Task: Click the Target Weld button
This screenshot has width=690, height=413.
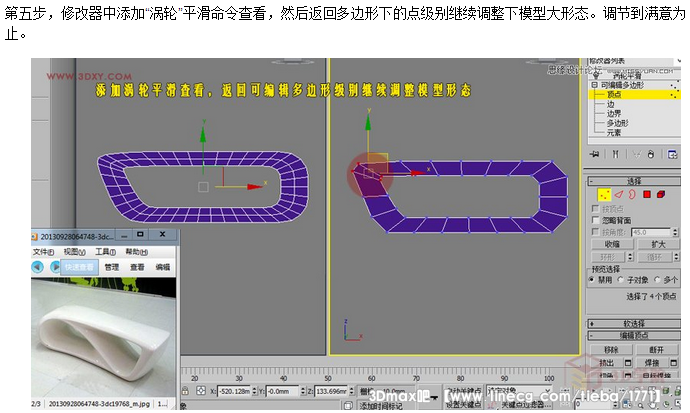Action: [657, 375]
